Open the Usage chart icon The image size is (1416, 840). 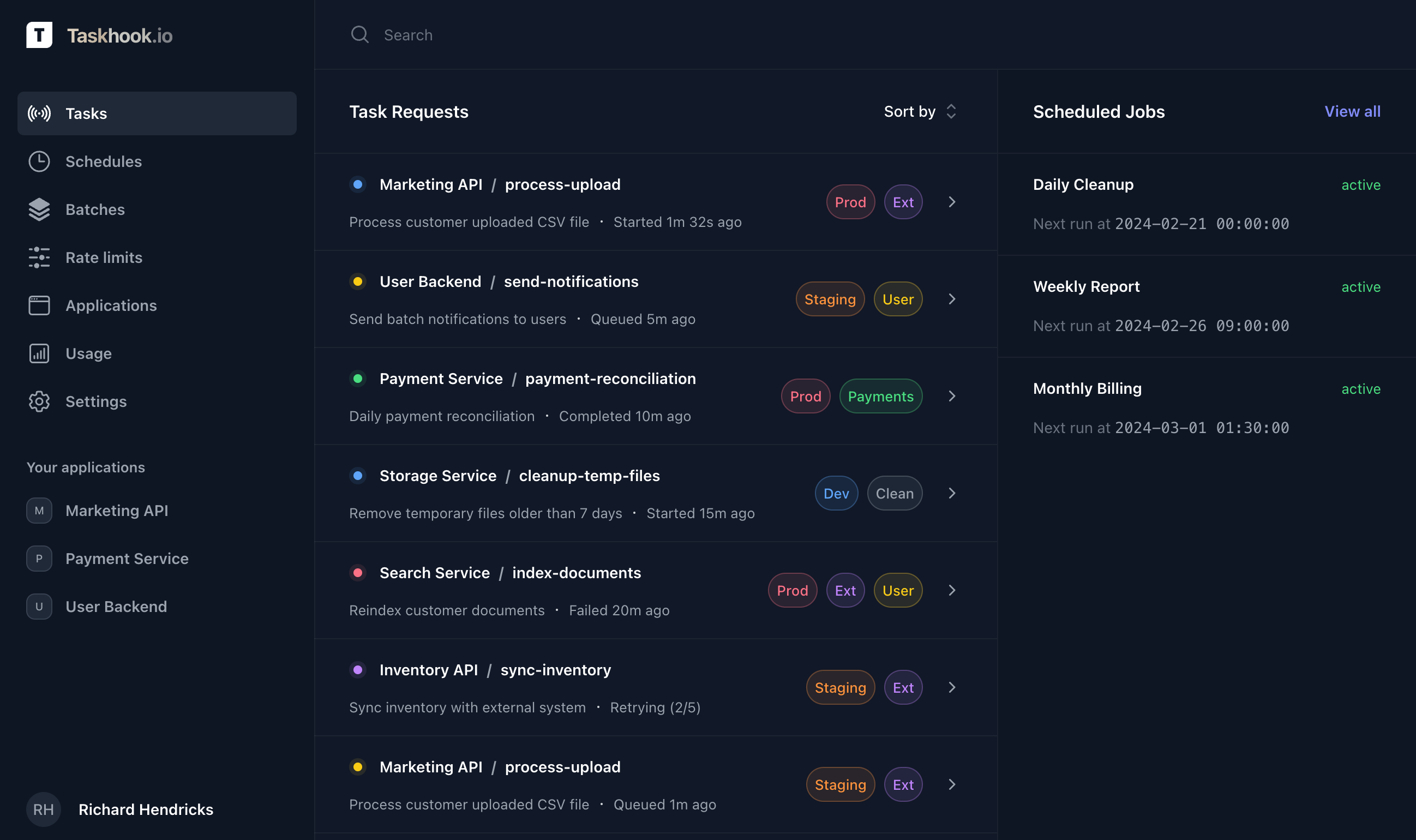(x=39, y=353)
